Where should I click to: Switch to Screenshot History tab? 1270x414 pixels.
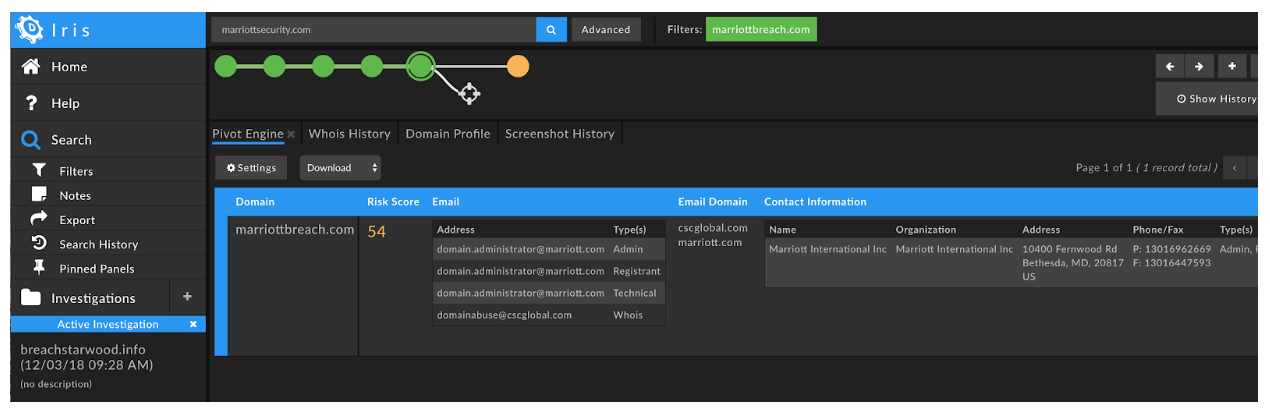pos(560,133)
